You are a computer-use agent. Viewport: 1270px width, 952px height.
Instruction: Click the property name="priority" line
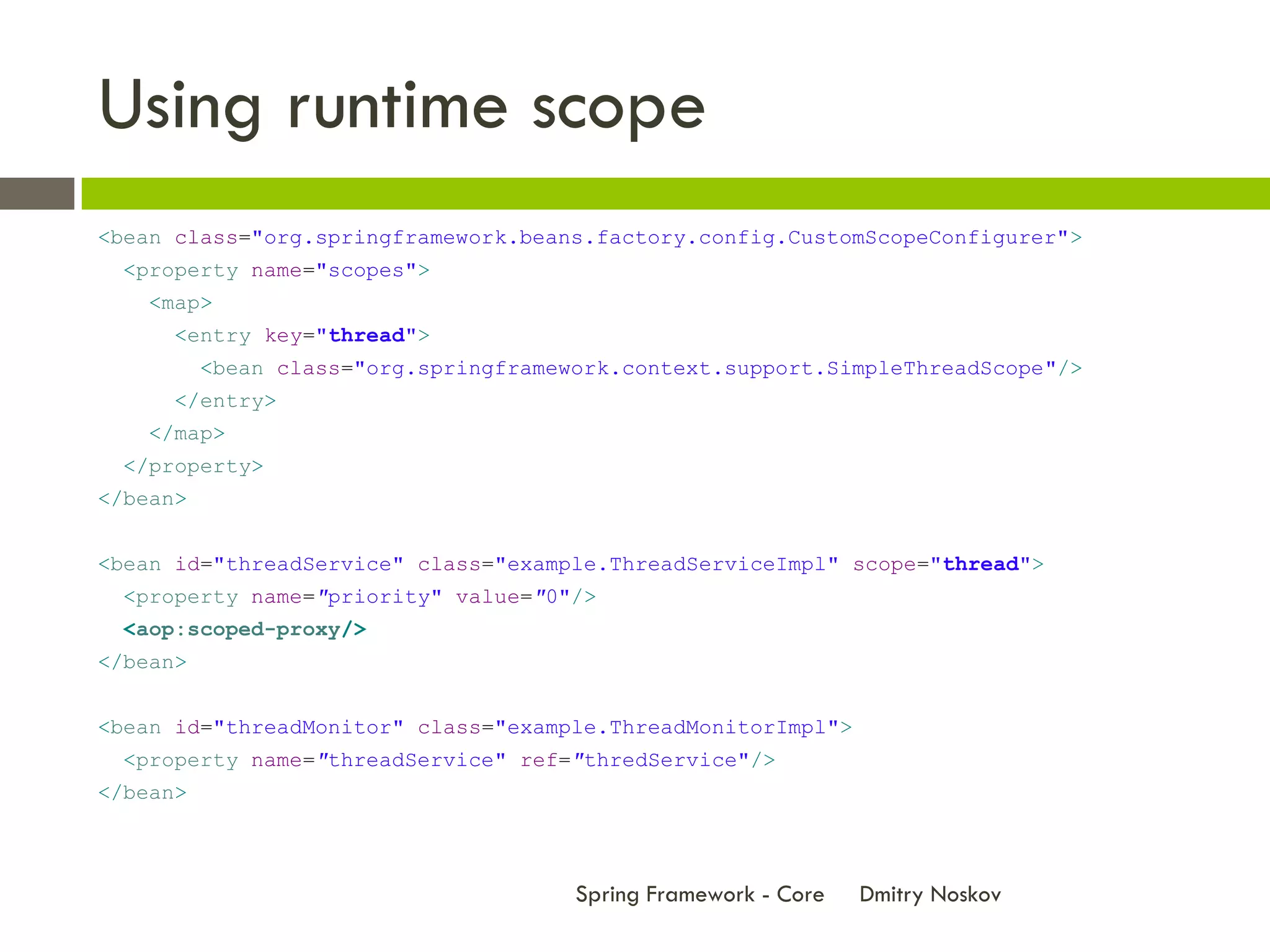pos(360,597)
